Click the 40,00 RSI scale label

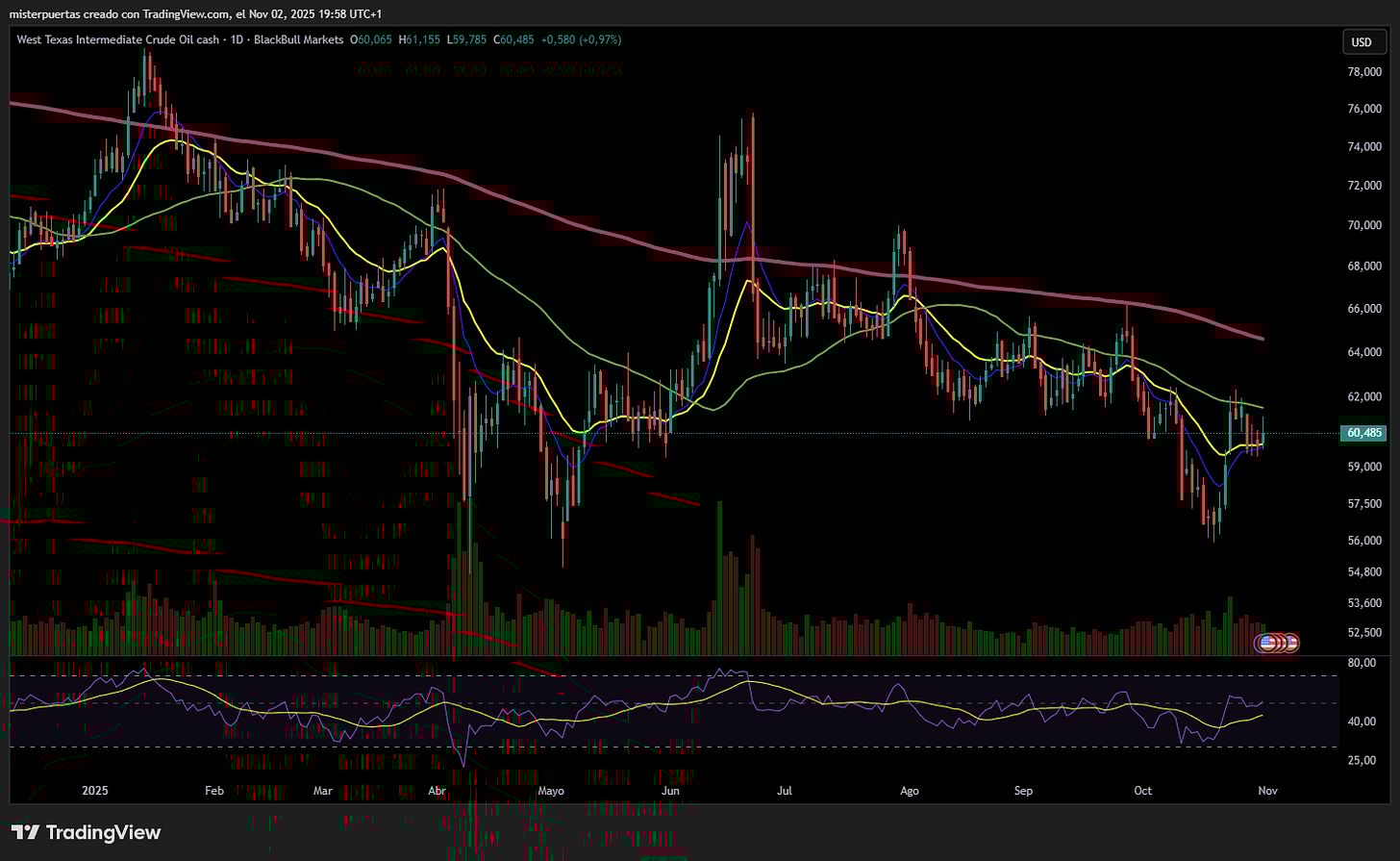(1362, 722)
